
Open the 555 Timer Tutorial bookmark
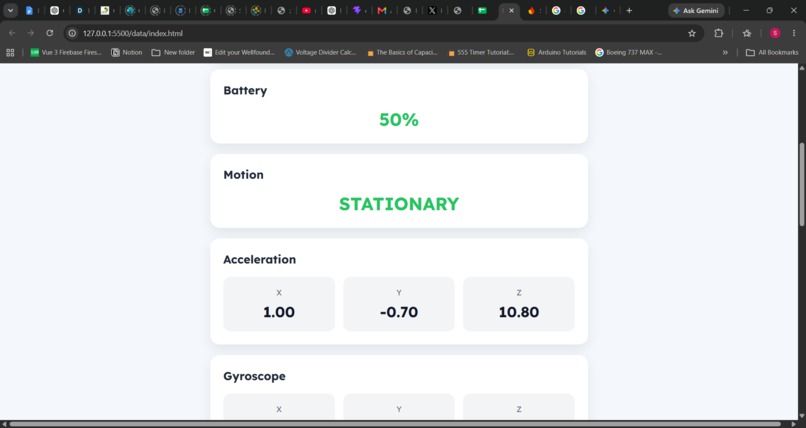[x=481, y=52]
